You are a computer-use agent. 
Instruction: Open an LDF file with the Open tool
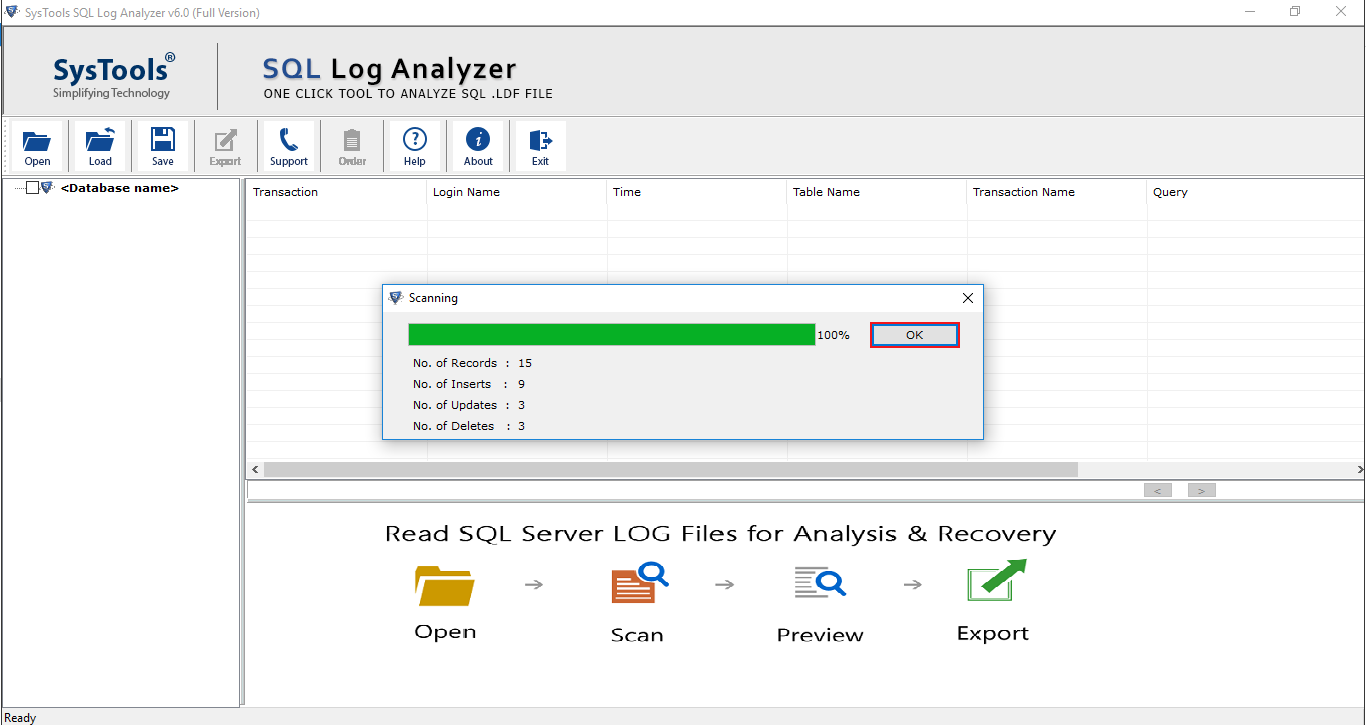coord(37,146)
